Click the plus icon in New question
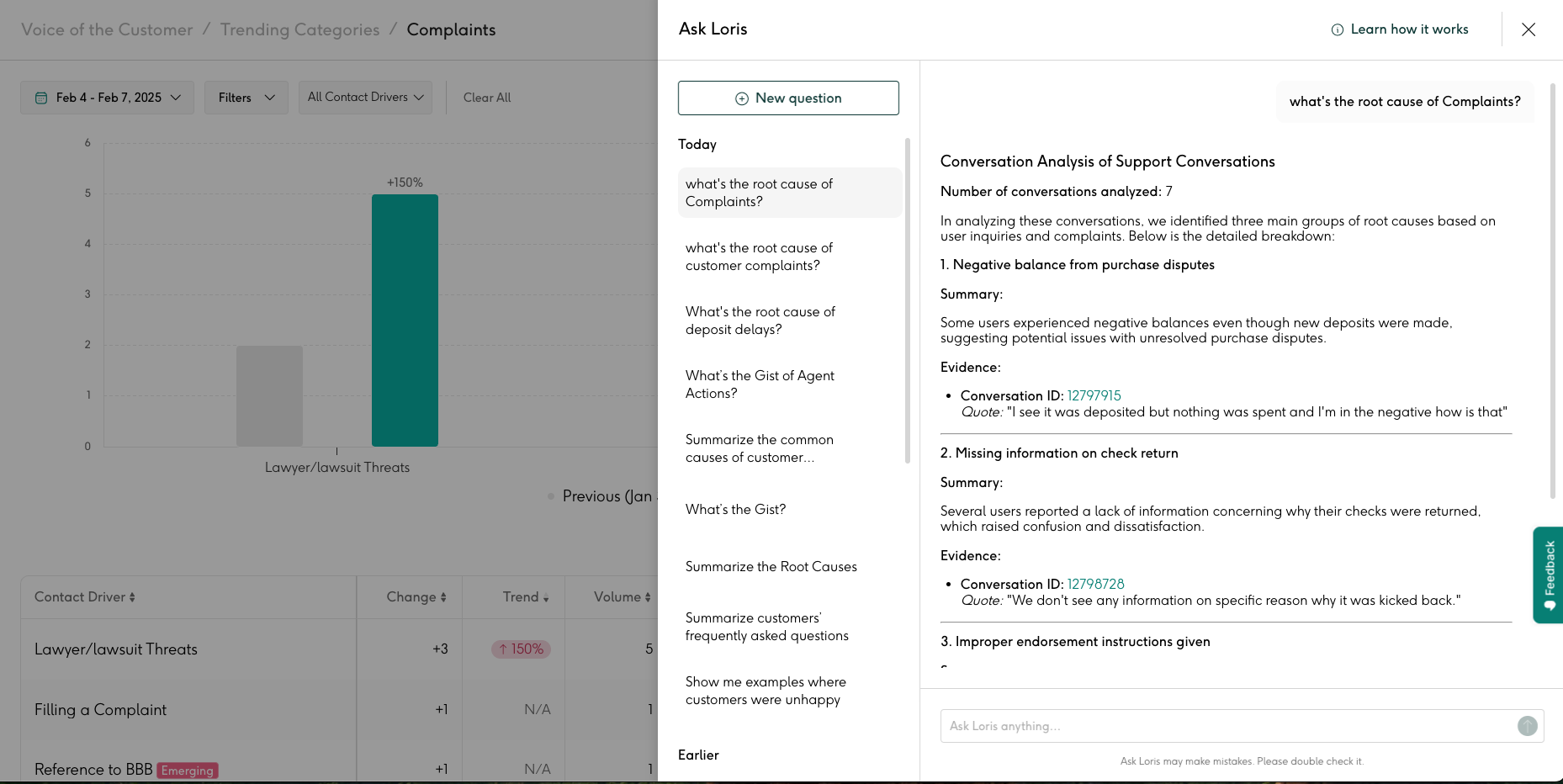1563x784 pixels. (742, 98)
